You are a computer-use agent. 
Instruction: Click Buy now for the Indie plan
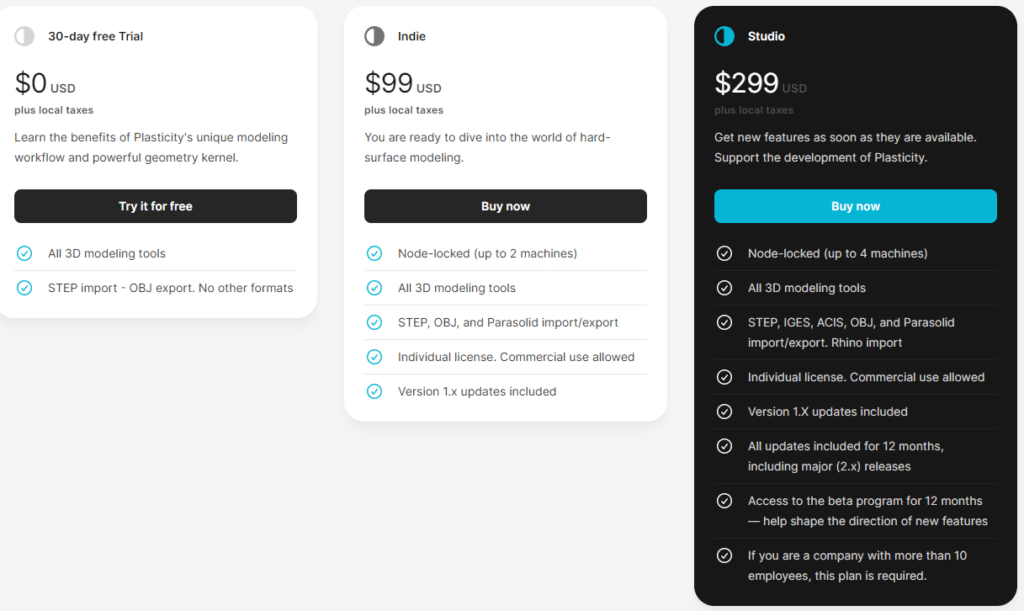[505, 206]
